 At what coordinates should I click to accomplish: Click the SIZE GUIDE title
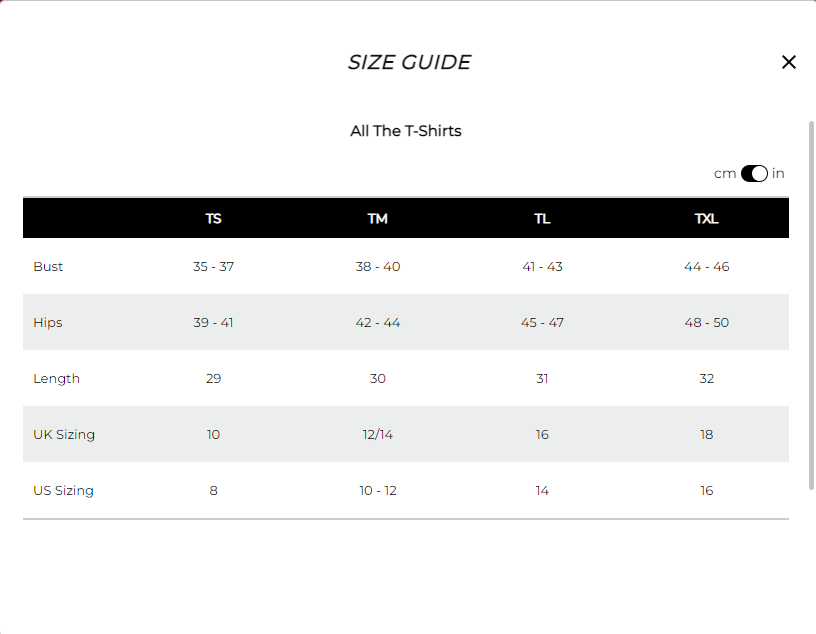409,62
